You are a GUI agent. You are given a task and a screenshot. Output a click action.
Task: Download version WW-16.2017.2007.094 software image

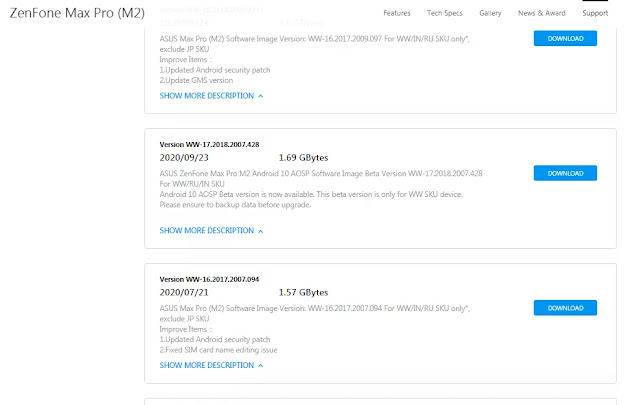pyautogui.click(x=565, y=308)
